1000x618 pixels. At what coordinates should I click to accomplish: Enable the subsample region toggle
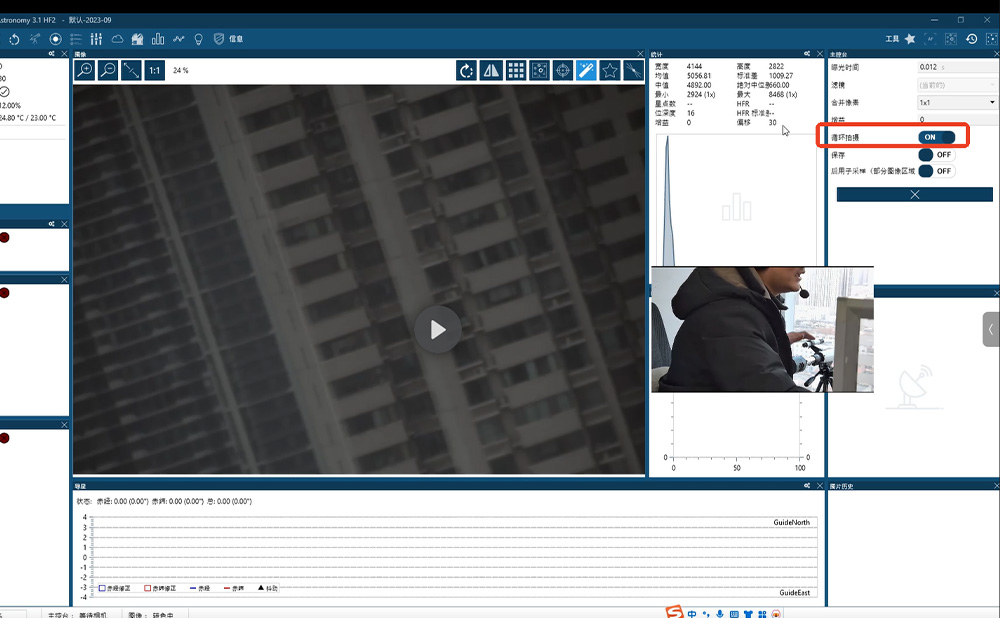click(936, 171)
